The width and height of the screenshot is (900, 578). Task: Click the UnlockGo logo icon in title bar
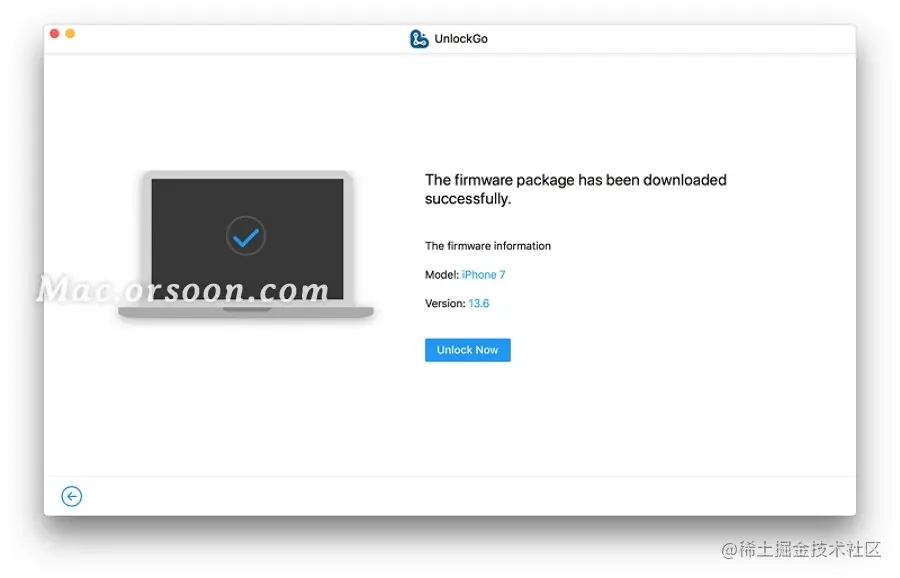pyautogui.click(x=419, y=39)
